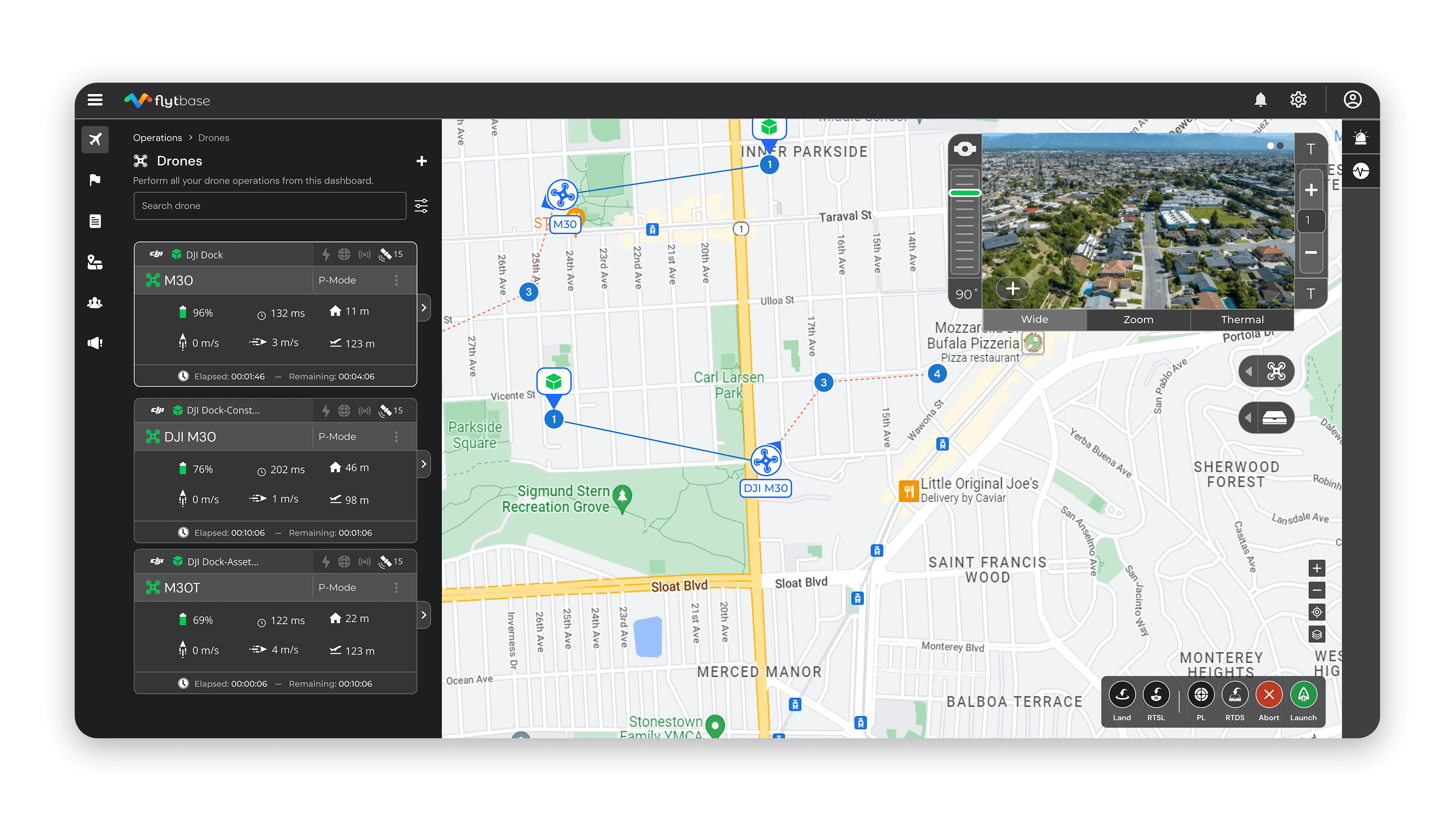
Task: Adjust the gimbal pitch slider handle
Action: click(964, 193)
